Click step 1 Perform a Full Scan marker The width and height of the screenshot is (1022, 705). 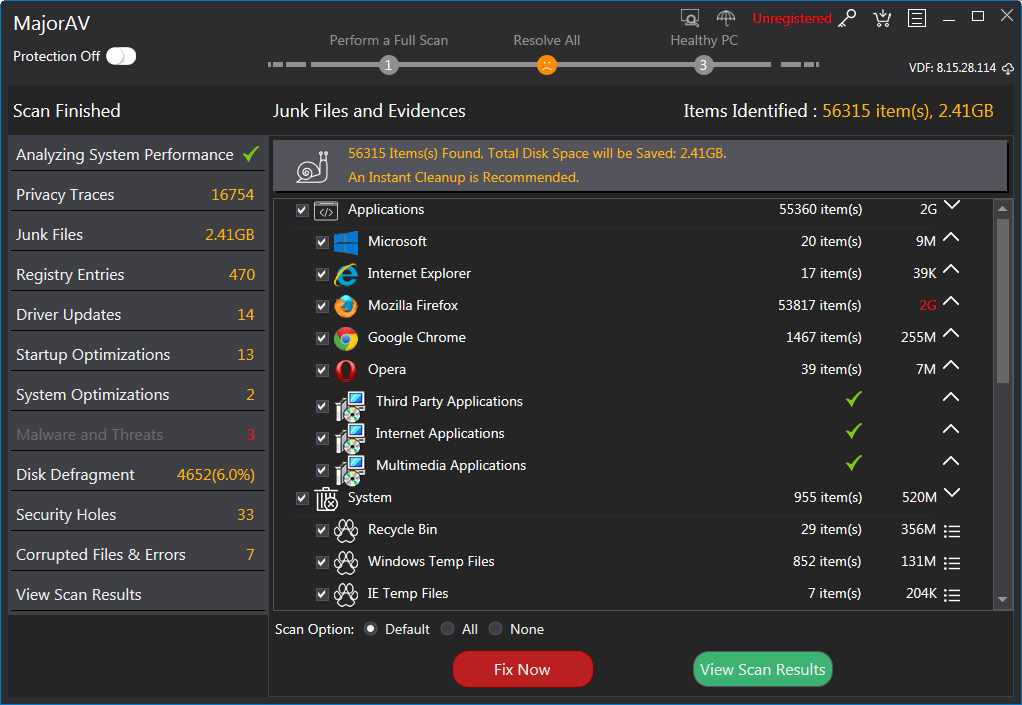pos(388,65)
